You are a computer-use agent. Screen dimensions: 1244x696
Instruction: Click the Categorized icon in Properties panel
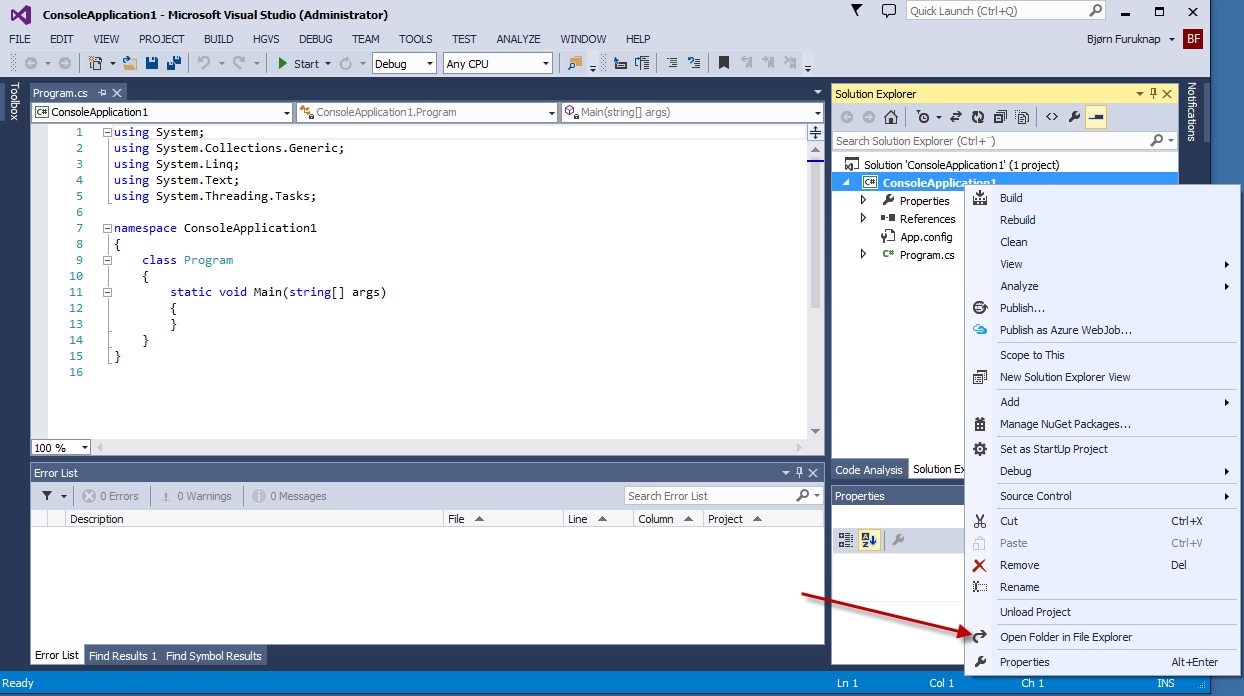pos(846,540)
